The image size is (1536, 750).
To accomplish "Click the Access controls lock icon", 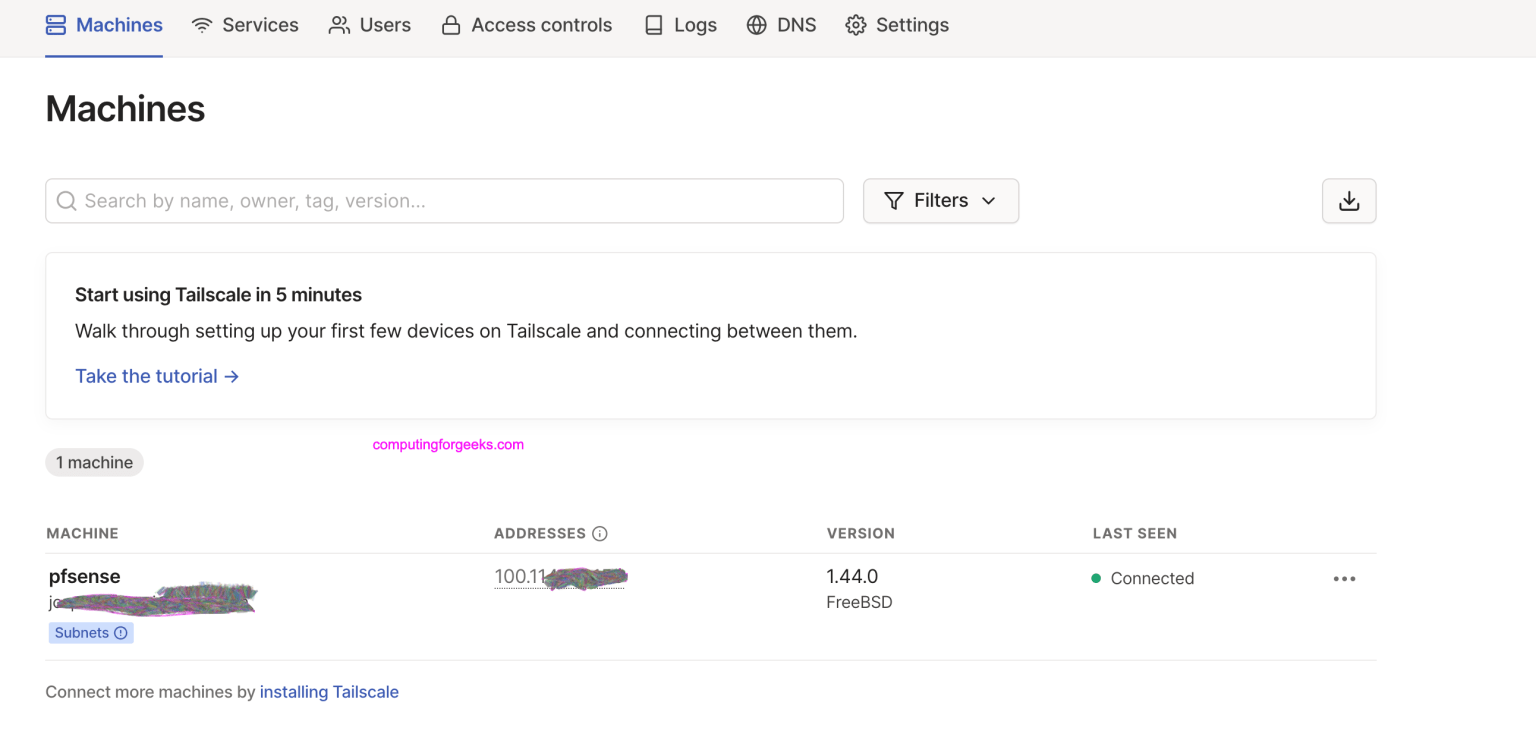I will tap(452, 24).
